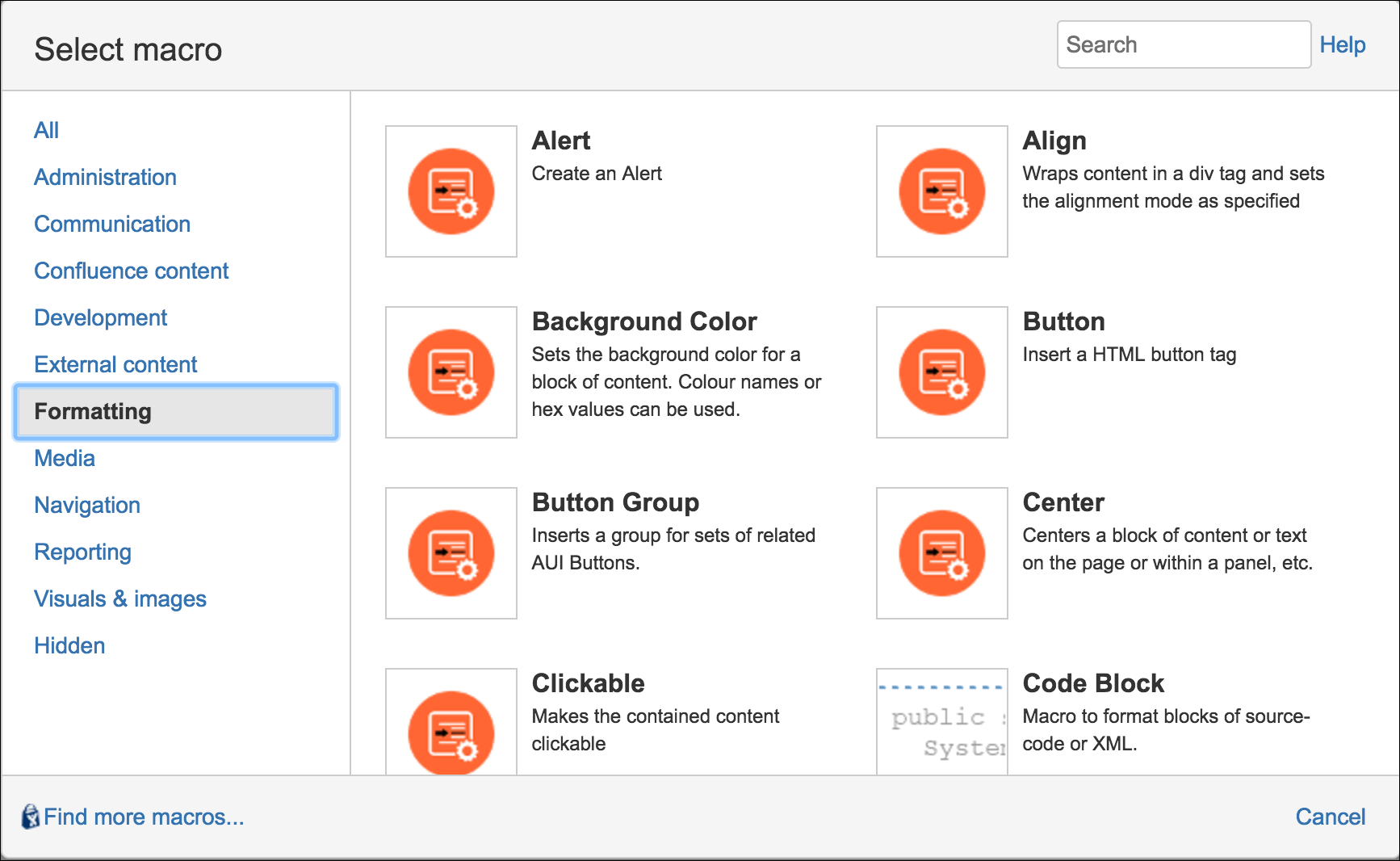Click Find more macros link
The width and height of the screenshot is (1400, 861).
(144, 817)
